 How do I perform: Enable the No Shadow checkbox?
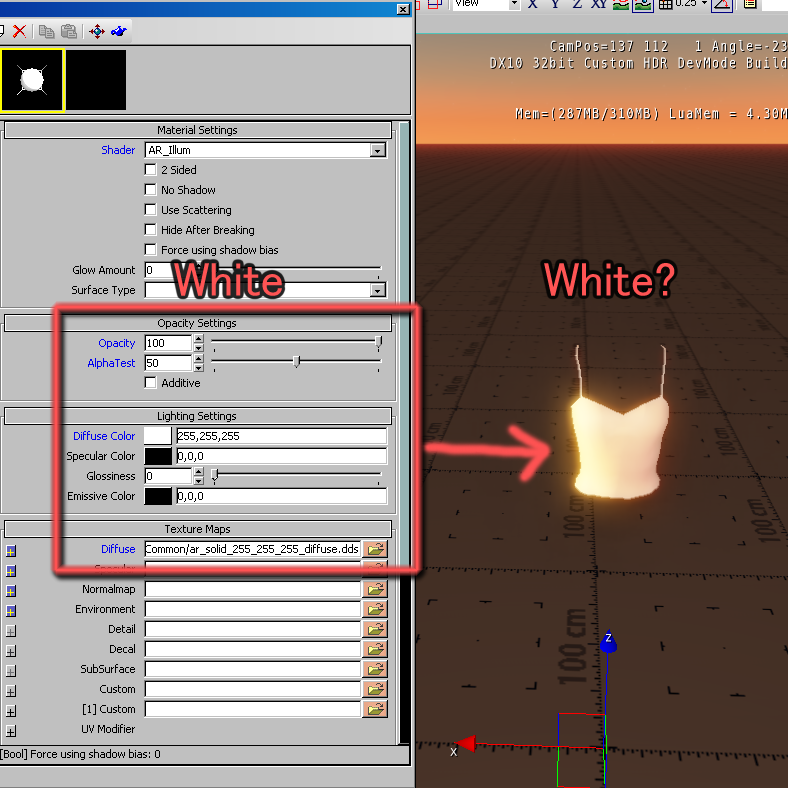coord(150,189)
